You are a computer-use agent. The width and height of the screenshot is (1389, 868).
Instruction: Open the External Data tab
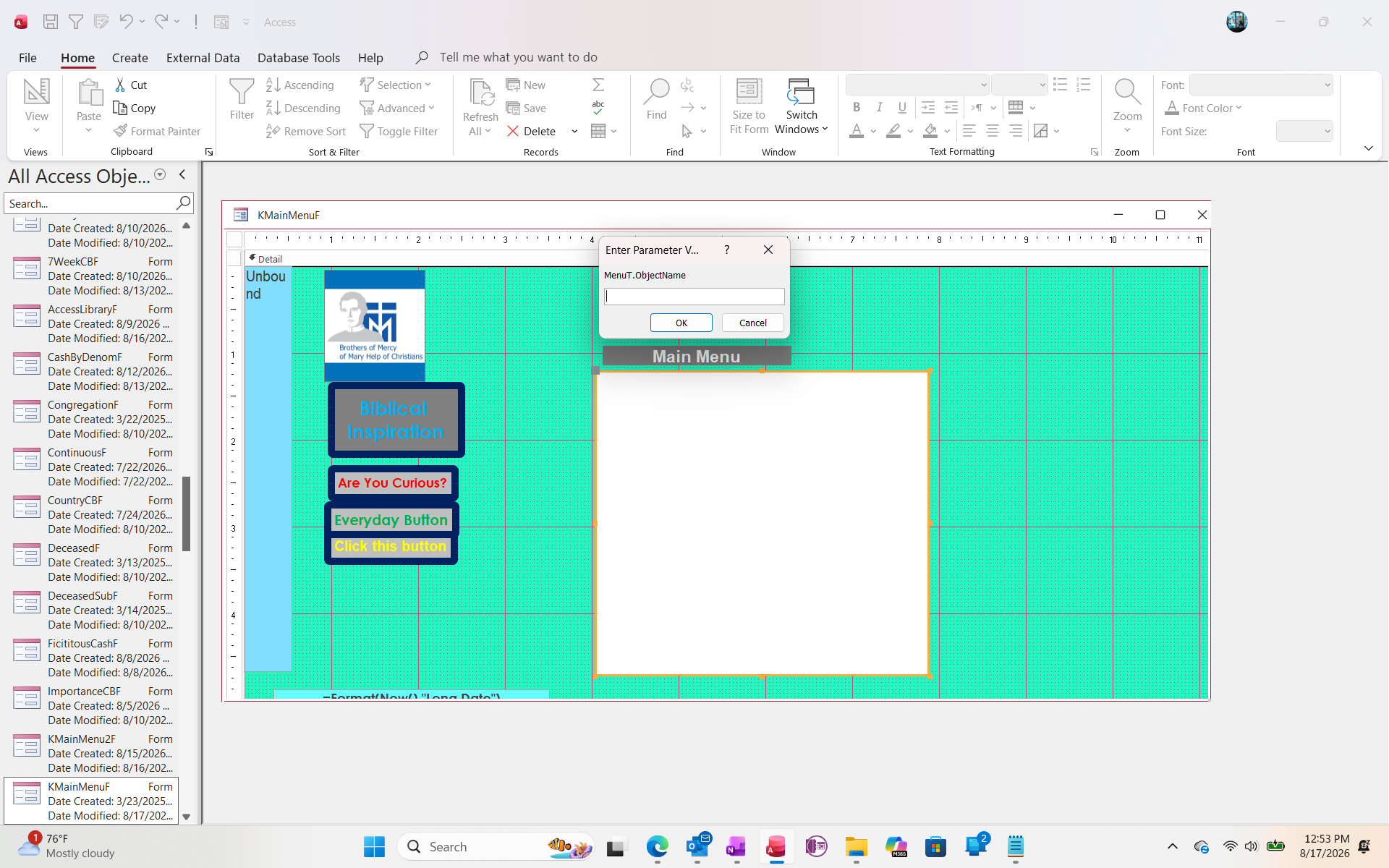pyautogui.click(x=203, y=58)
